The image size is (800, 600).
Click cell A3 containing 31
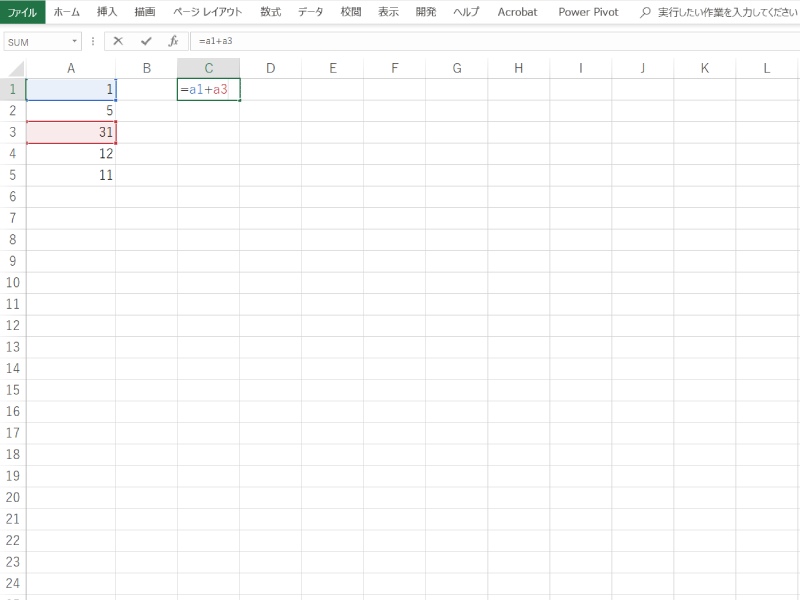70,132
